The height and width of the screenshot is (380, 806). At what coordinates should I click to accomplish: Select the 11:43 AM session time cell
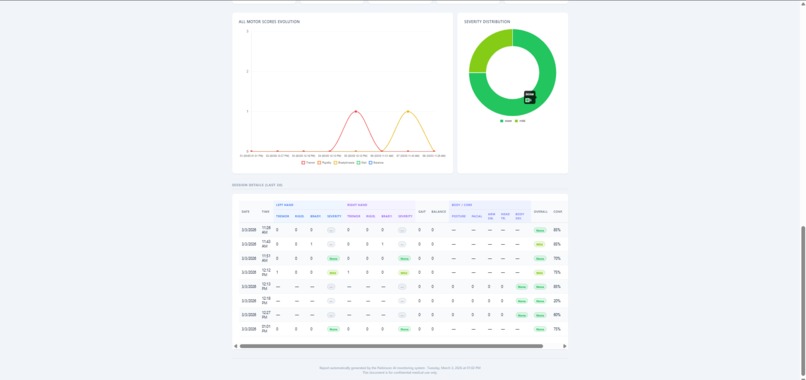[x=266, y=244]
